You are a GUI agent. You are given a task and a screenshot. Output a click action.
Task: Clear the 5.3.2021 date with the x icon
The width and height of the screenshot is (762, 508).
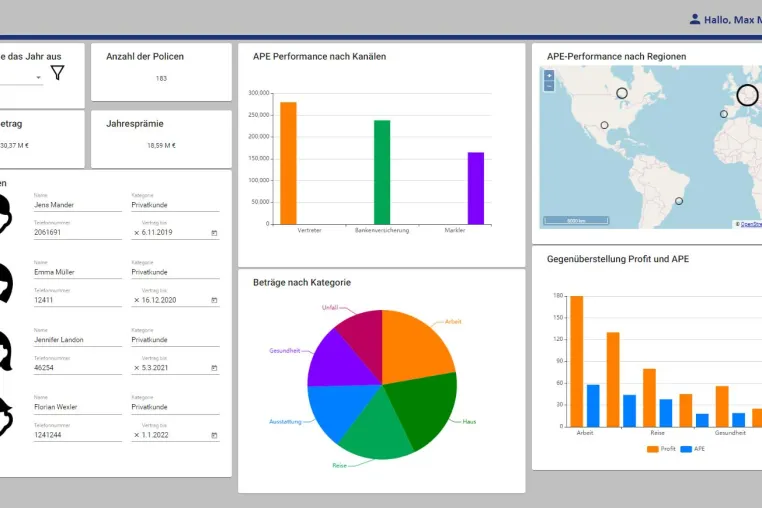137,368
